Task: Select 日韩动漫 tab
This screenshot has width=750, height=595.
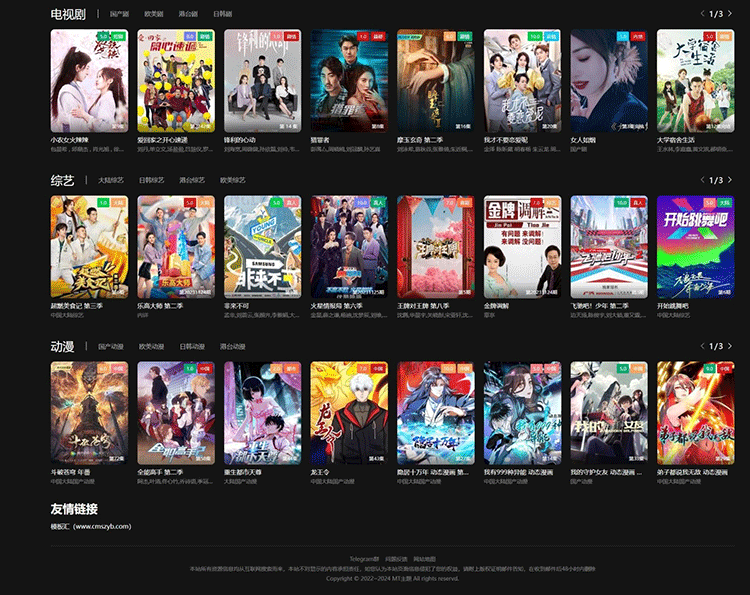Action: 192,346
